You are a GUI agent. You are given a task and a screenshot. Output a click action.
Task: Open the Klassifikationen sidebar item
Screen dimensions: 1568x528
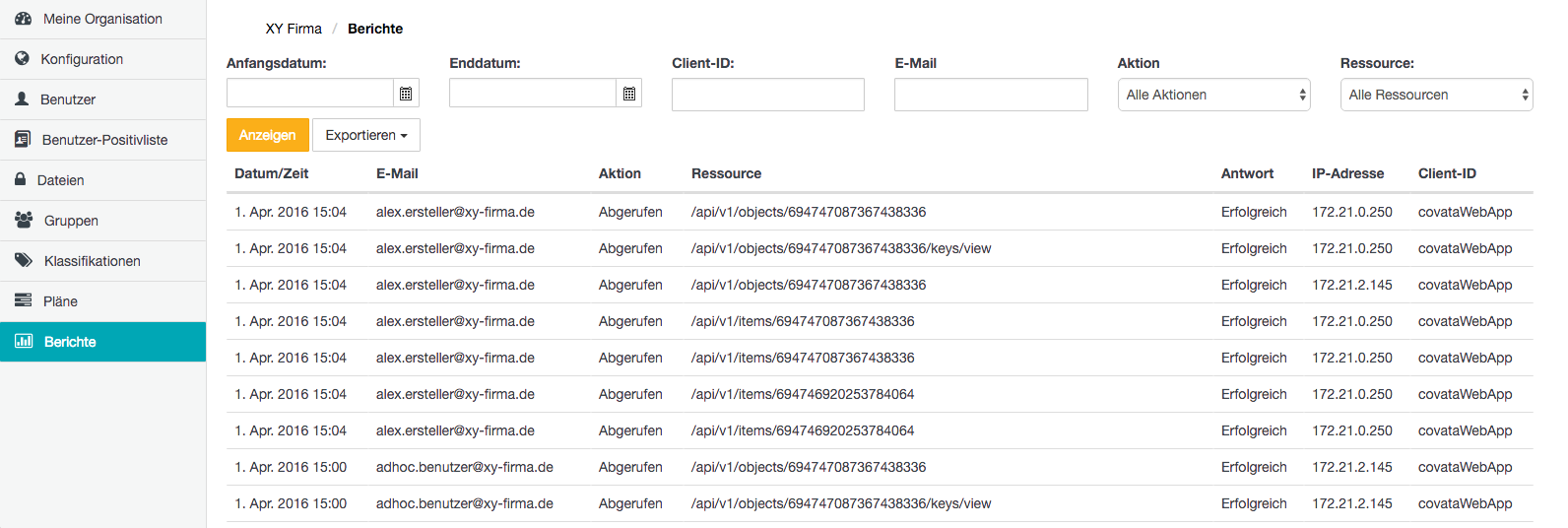coord(102,261)
